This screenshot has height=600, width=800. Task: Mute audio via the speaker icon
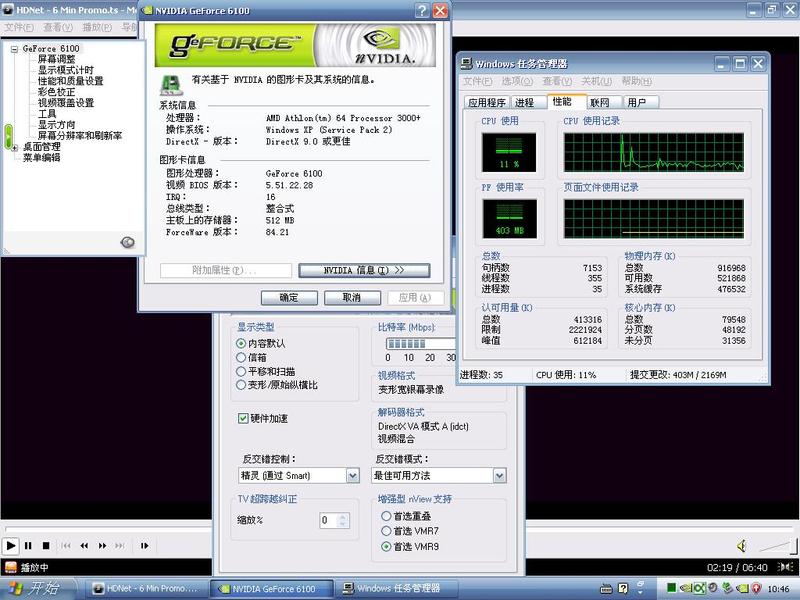pyautogui.click(x=742, y=546)
